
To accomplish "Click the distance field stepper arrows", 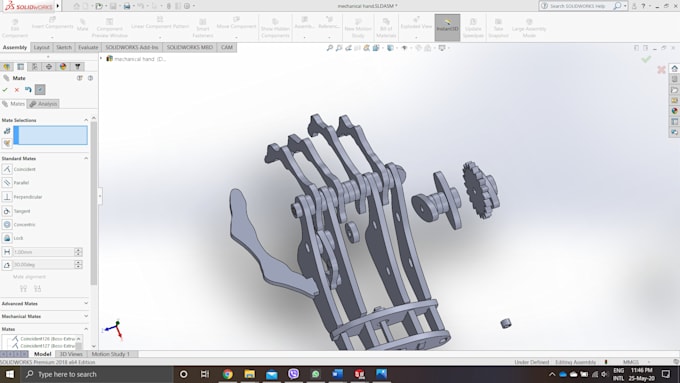I will coord(78,252).
